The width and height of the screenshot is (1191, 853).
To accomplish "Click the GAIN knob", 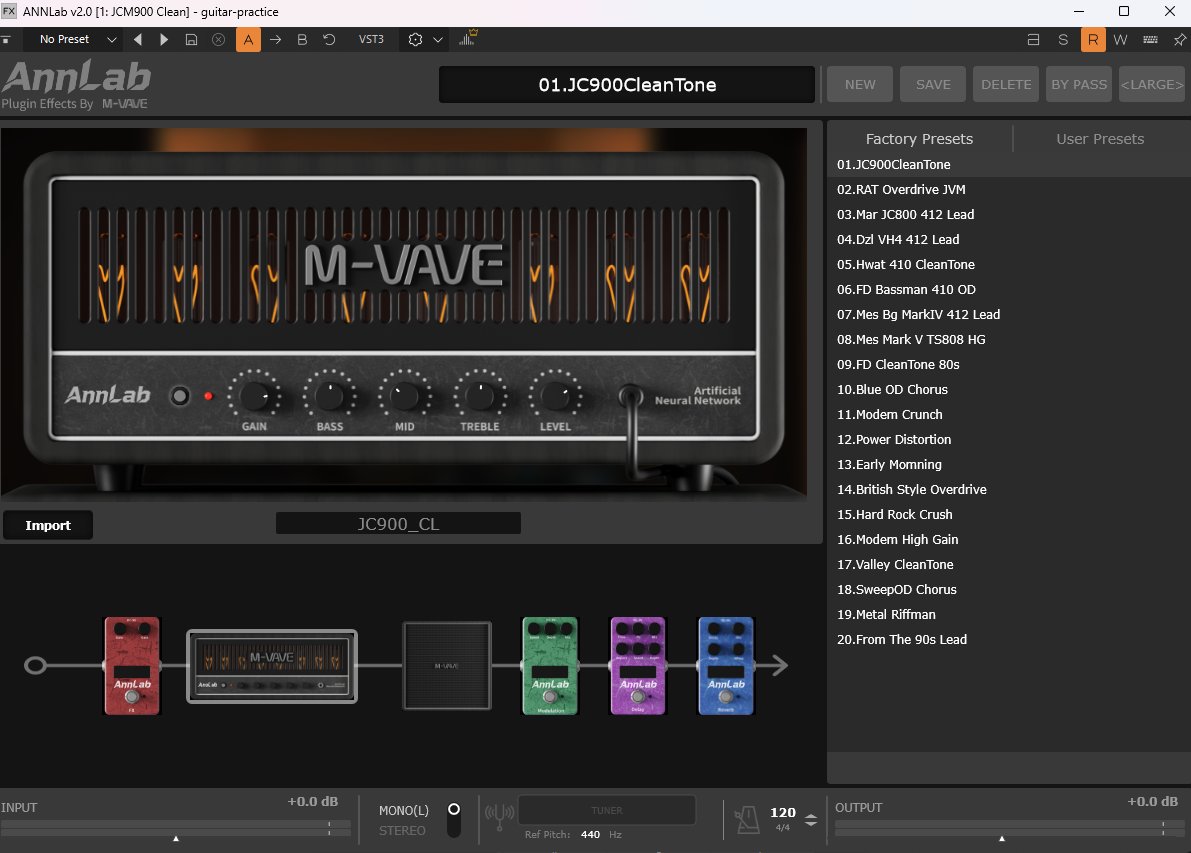I will 254,396.
